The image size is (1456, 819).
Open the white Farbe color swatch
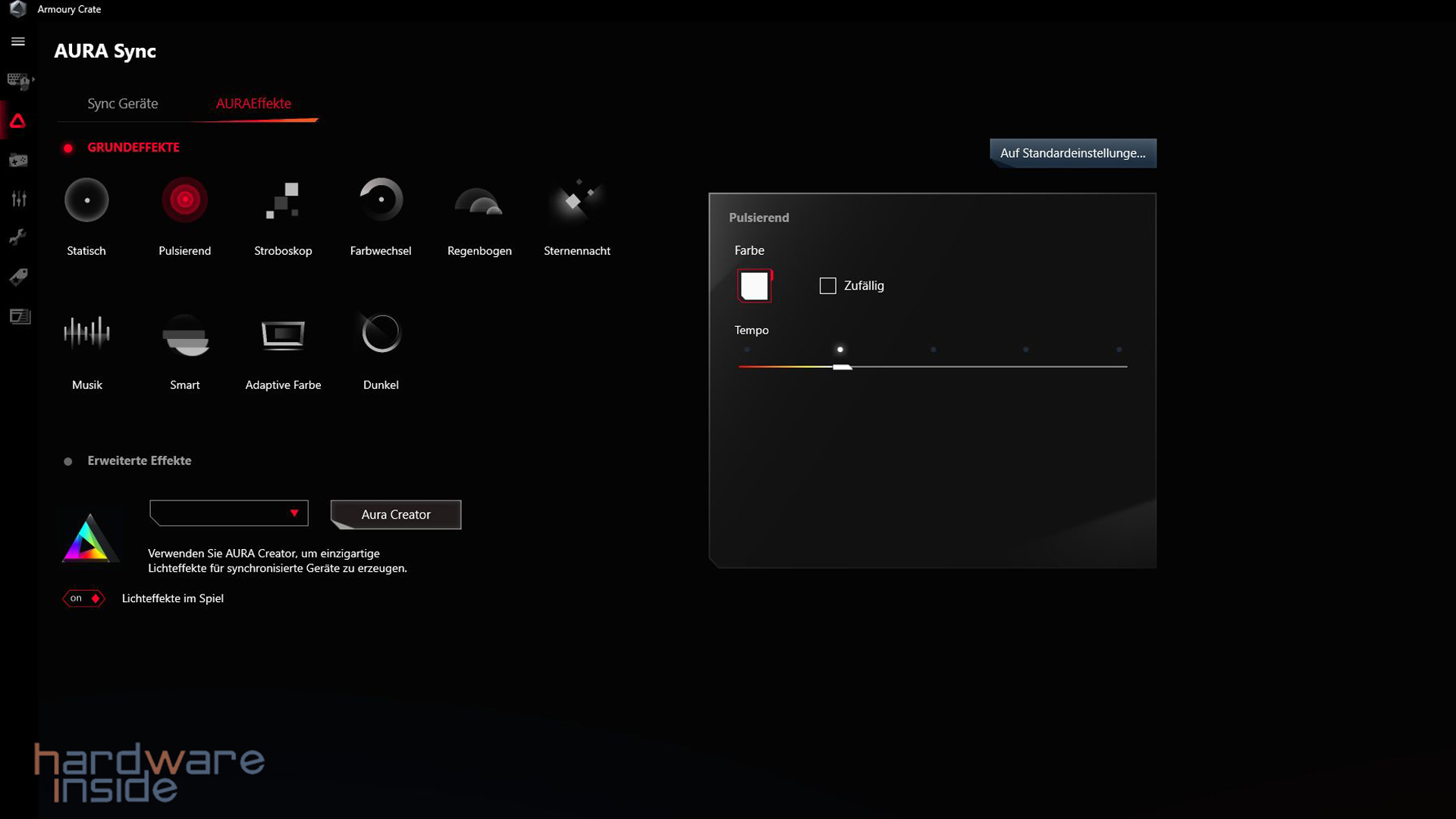(x=755, y=286)
